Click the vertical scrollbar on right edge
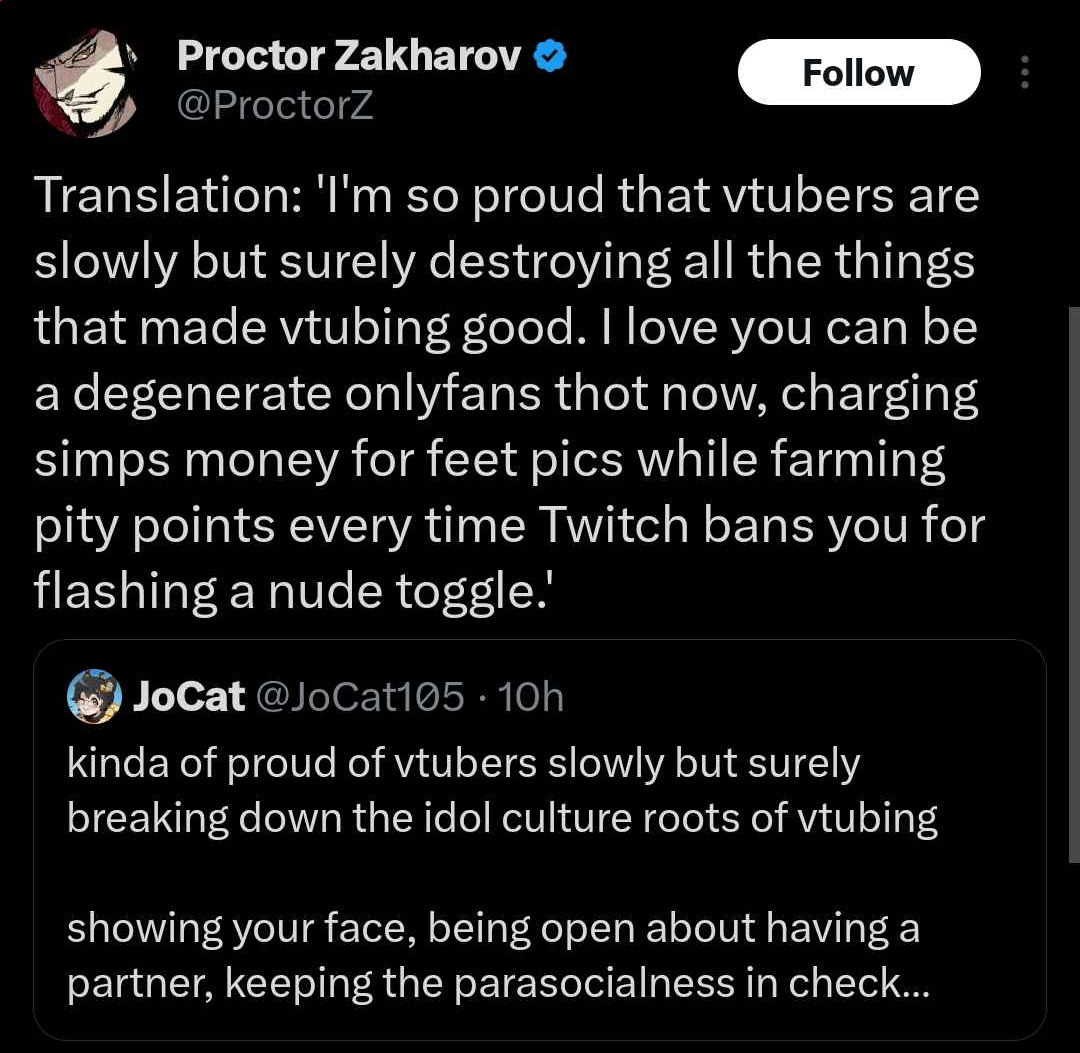The width and height of the screenshot is (1080, 1053). point(1073,580)
